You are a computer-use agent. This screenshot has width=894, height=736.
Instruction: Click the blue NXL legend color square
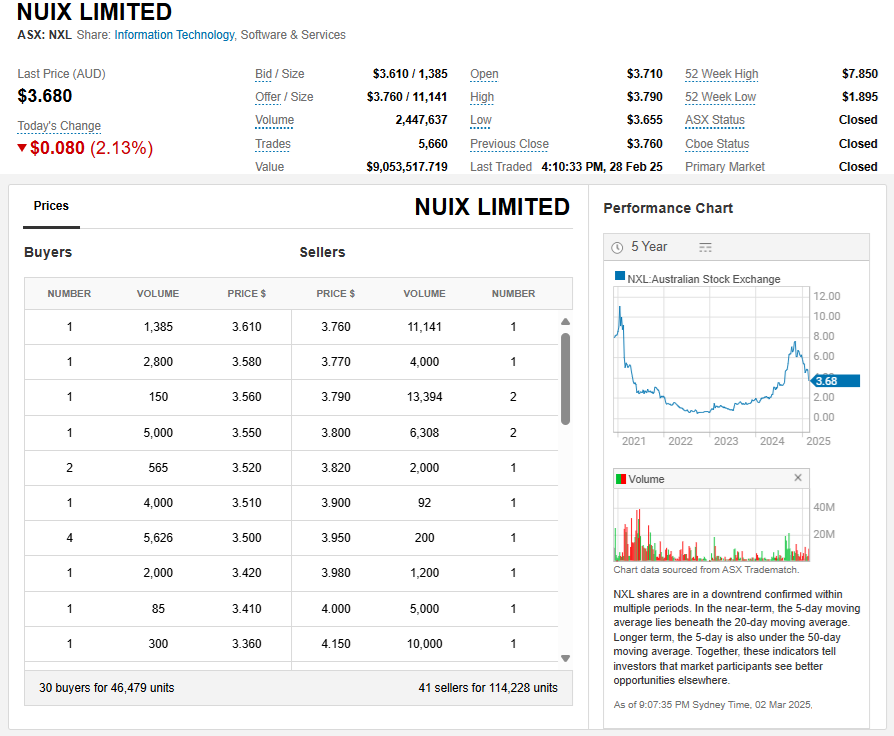(620, 278)
